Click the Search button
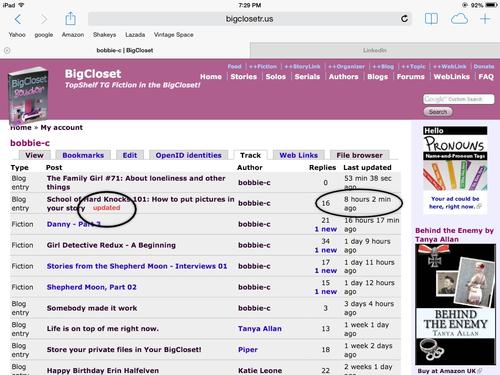This screenshot has height=375, width=500. (x=438, y=112)
